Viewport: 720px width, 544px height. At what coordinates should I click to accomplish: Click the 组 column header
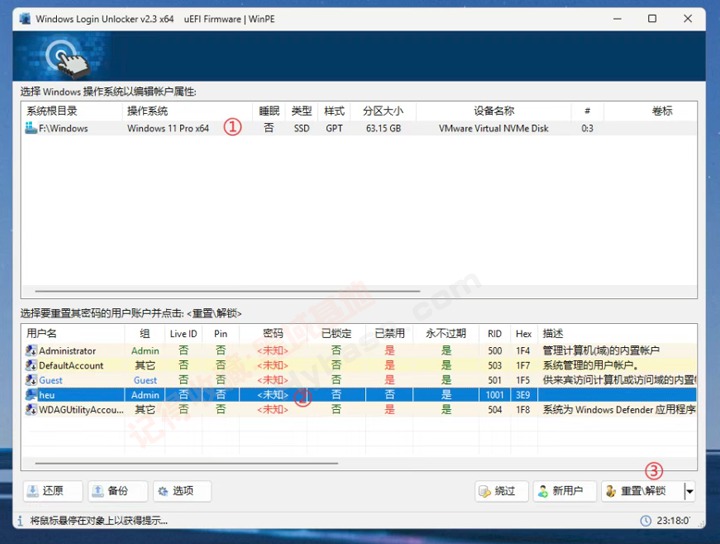[145, 333]
